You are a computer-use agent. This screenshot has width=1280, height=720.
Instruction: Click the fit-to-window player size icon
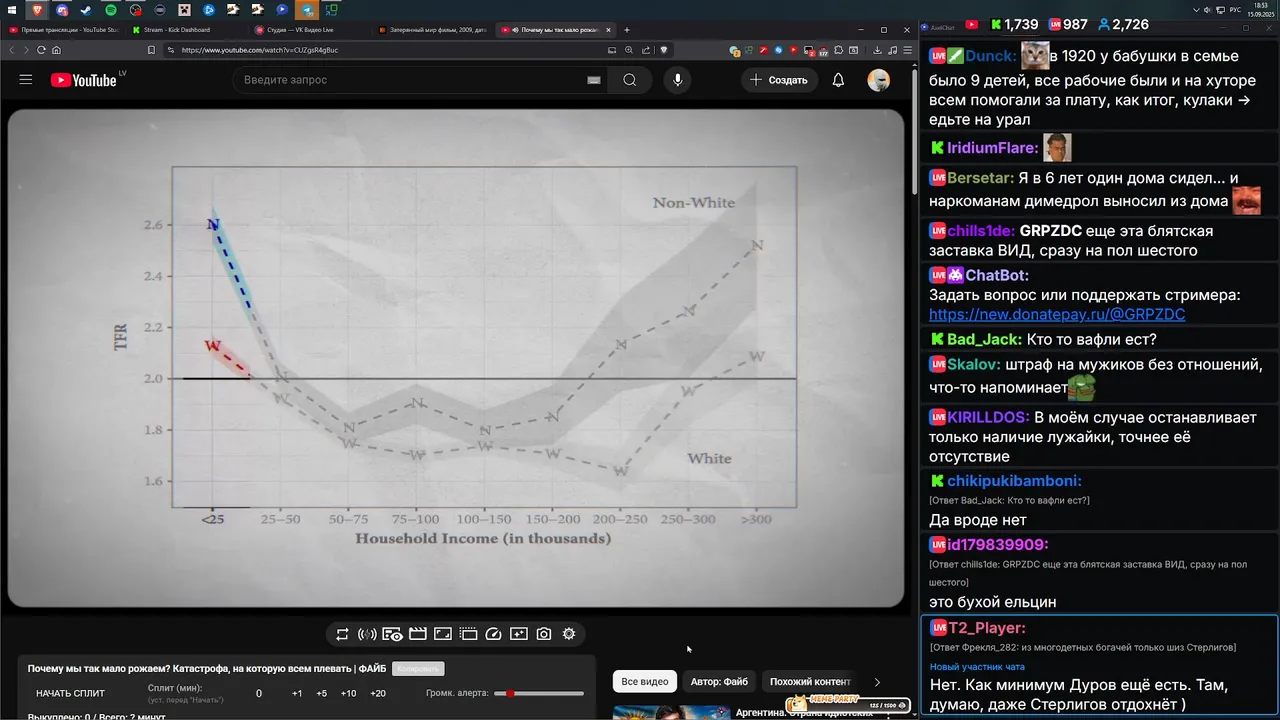[443, 634]
